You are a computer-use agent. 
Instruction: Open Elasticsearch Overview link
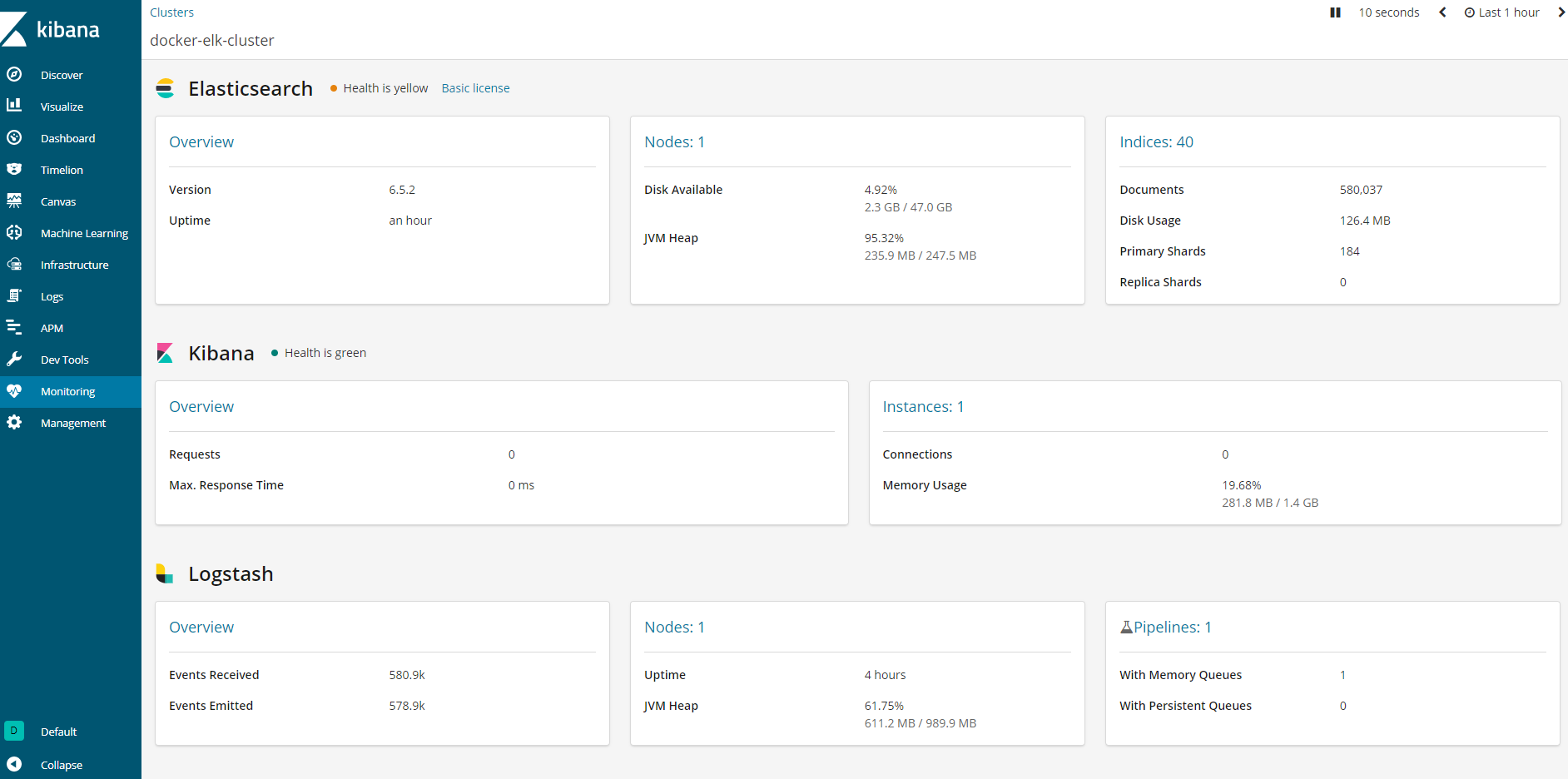[x=201, y=142]
